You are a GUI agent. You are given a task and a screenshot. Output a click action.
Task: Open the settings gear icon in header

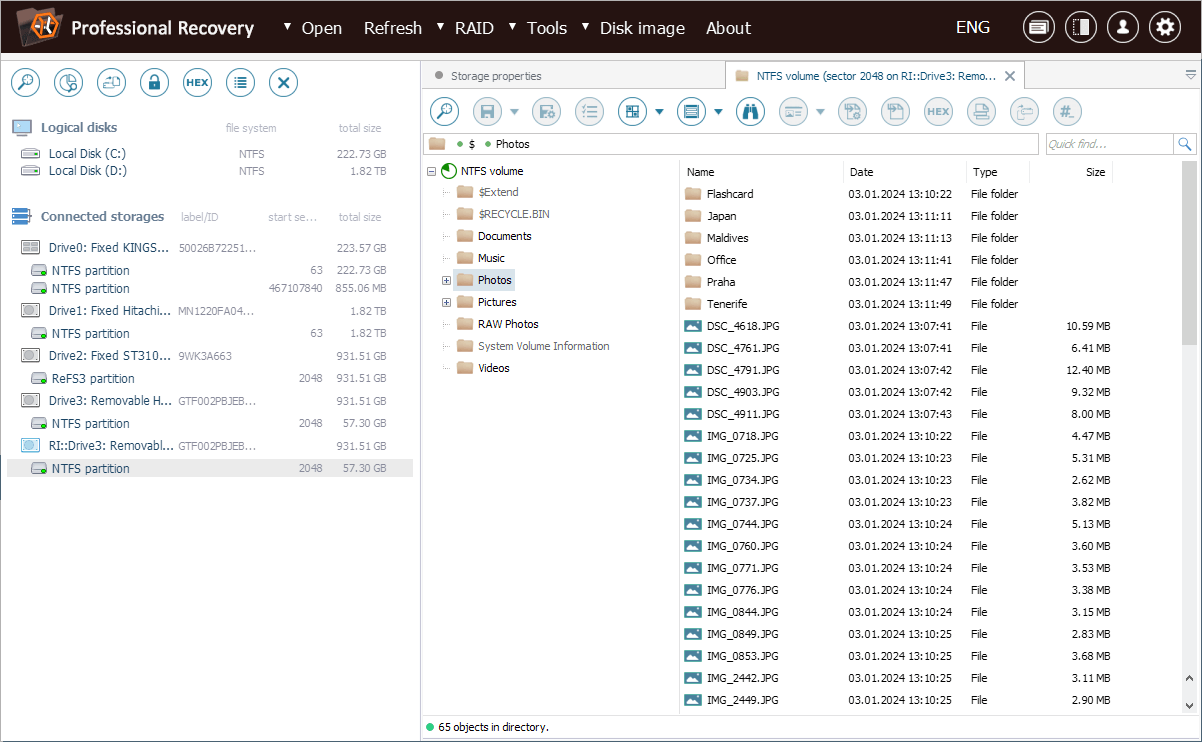pos(1165,28)
